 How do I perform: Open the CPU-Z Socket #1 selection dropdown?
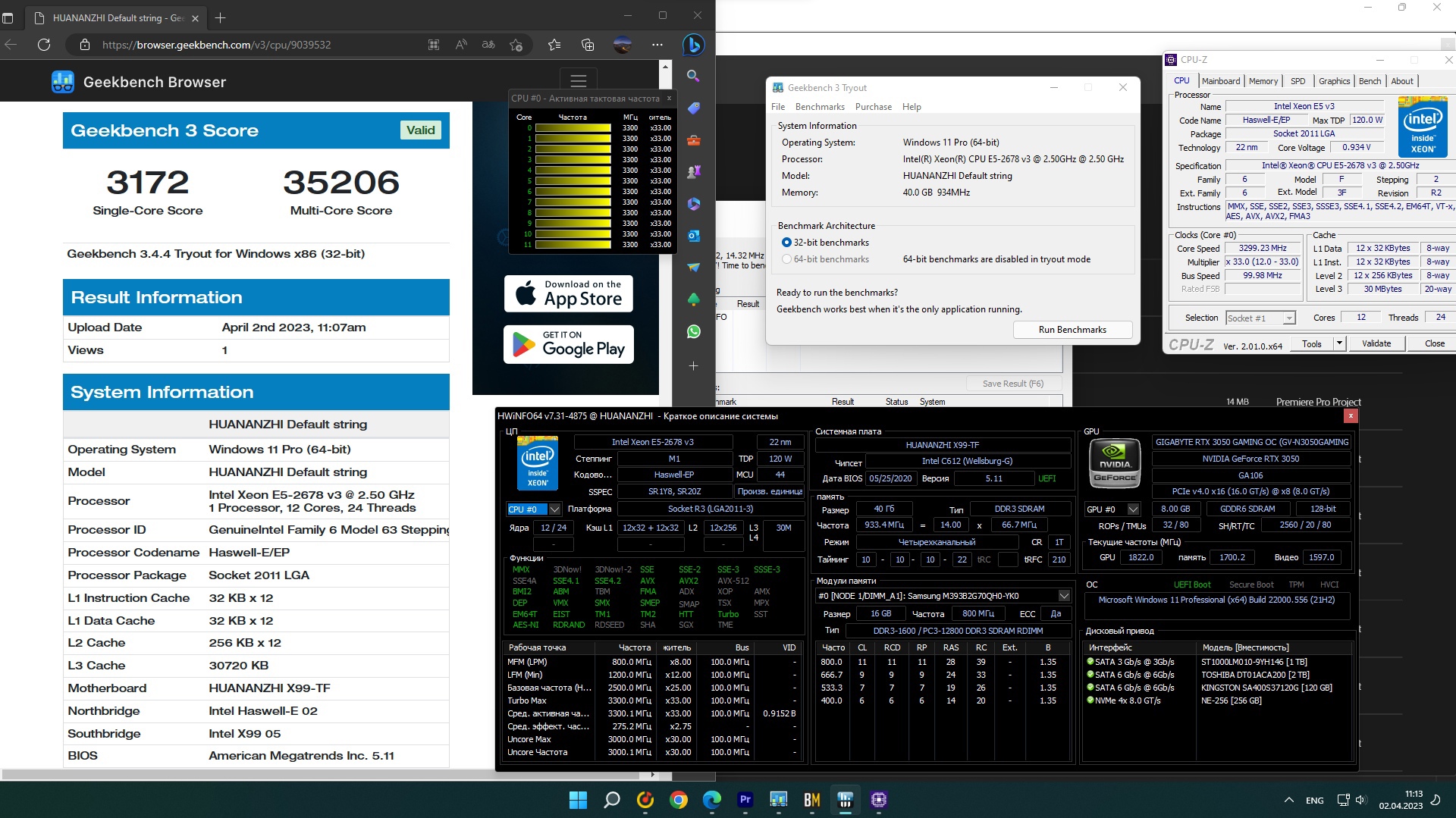click(1260, 318)
